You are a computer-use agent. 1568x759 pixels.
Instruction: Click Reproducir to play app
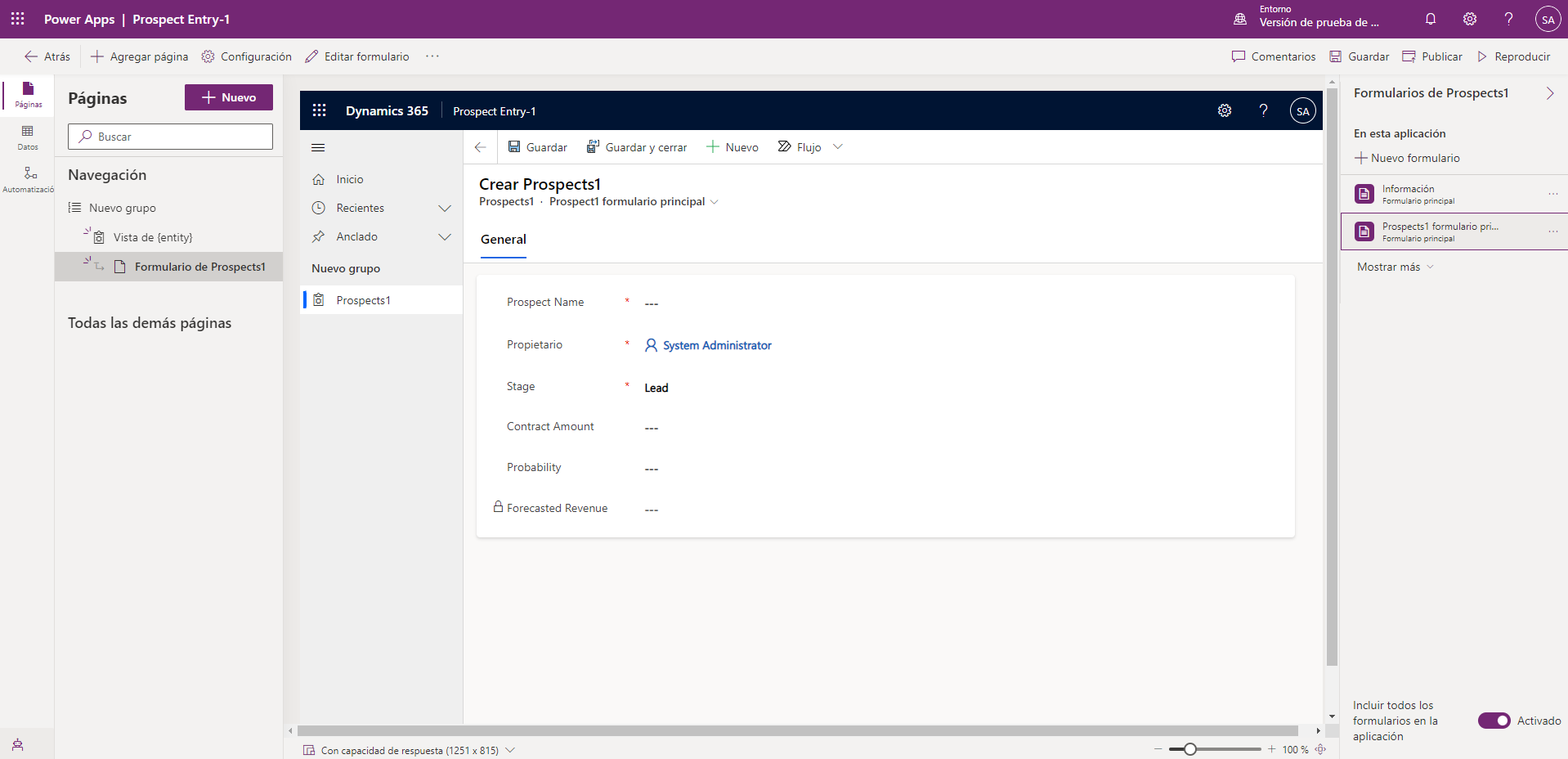pos(1513,56)
